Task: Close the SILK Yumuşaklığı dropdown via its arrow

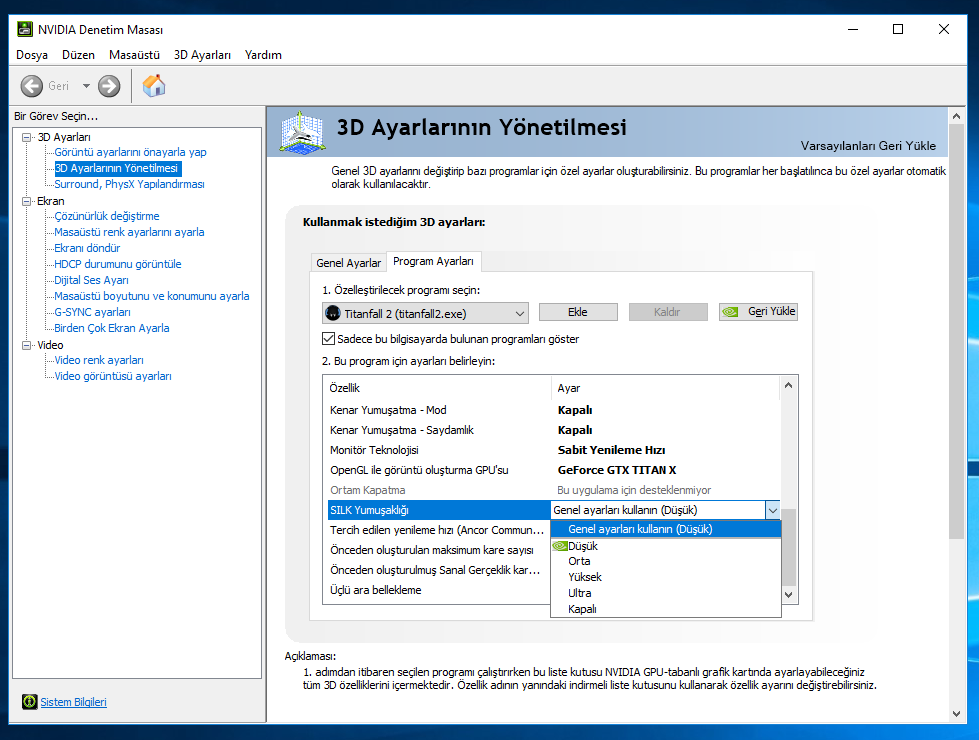Action: [x=772, y=510]
